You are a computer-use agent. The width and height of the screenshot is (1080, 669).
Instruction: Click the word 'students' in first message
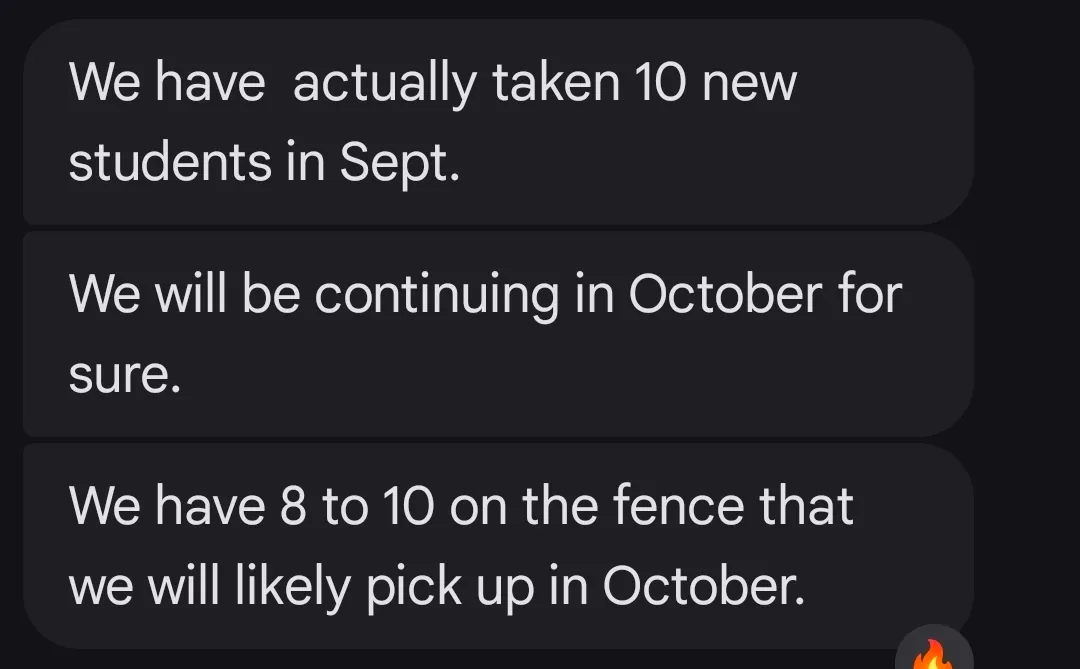click(170, 163)
